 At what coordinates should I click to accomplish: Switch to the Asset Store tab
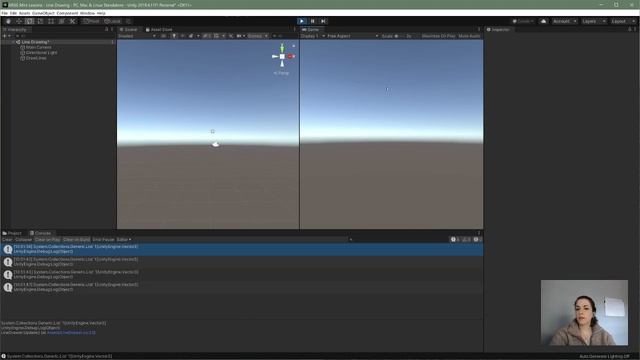pos(159,30)
